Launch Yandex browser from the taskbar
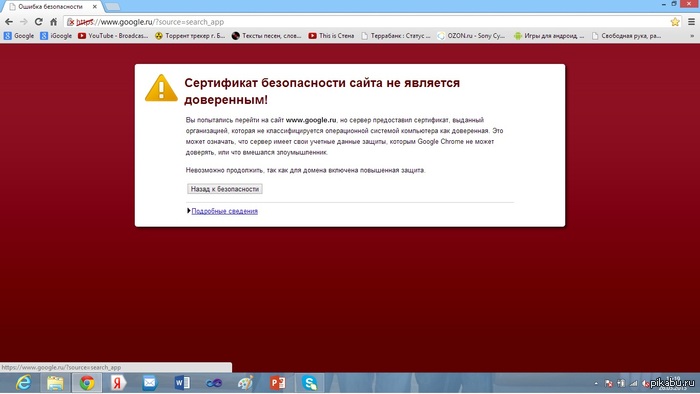700x394 pixels. pos(118,383)
